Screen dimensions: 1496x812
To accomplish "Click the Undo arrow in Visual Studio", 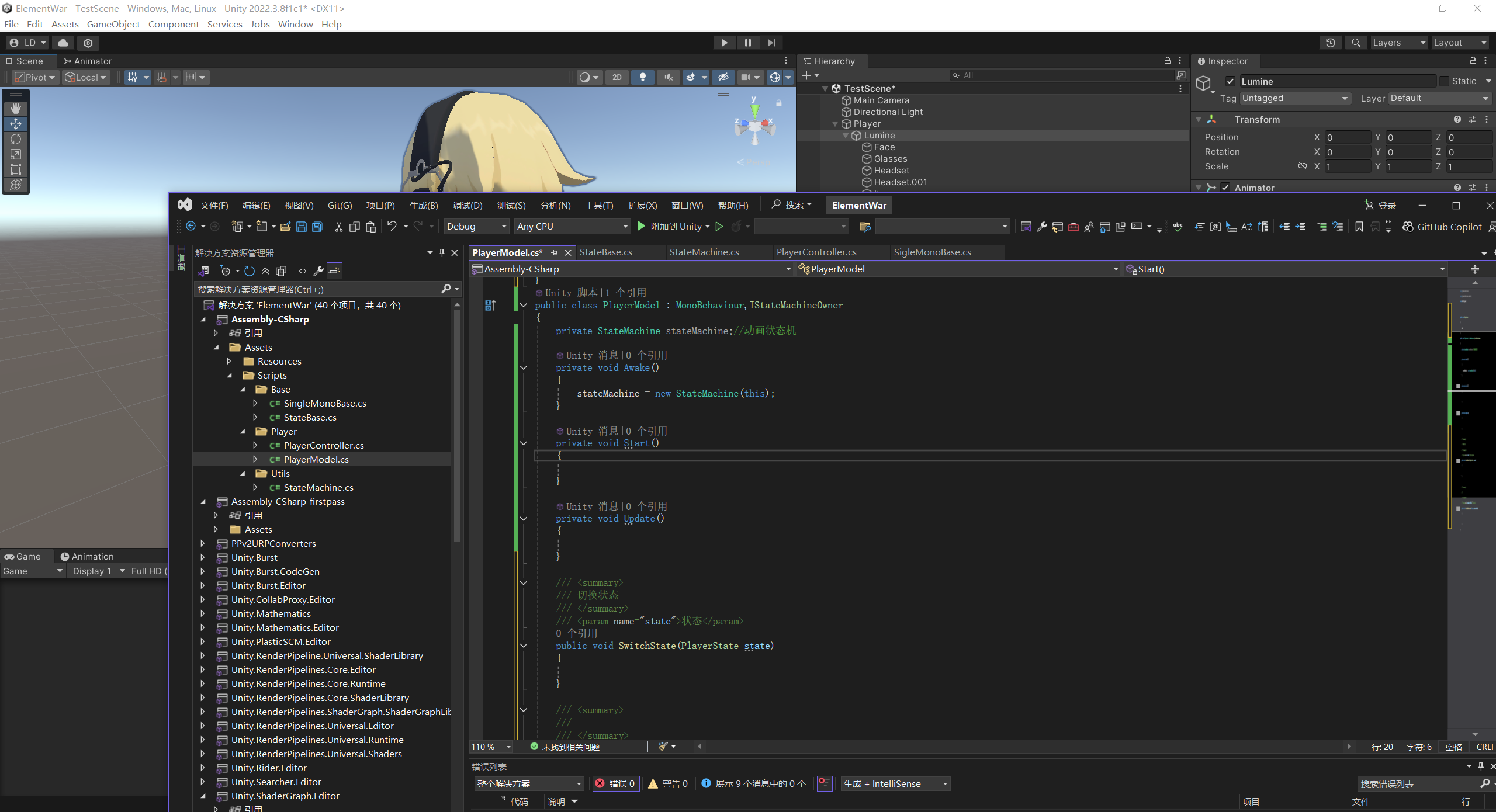I will [392, 227].
